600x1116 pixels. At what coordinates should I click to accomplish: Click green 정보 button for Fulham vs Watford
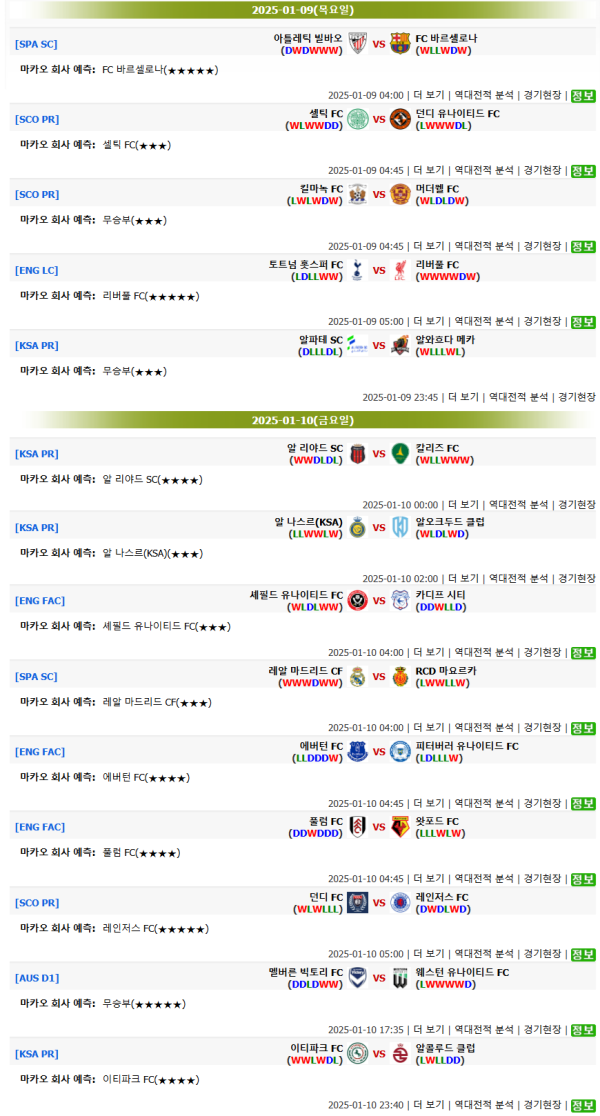coord(582,879)
